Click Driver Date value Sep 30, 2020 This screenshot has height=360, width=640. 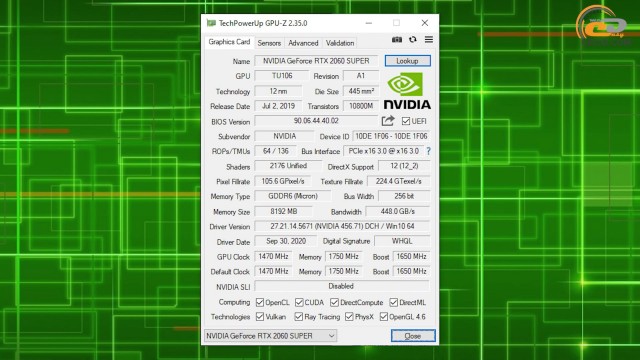point(286,241)
